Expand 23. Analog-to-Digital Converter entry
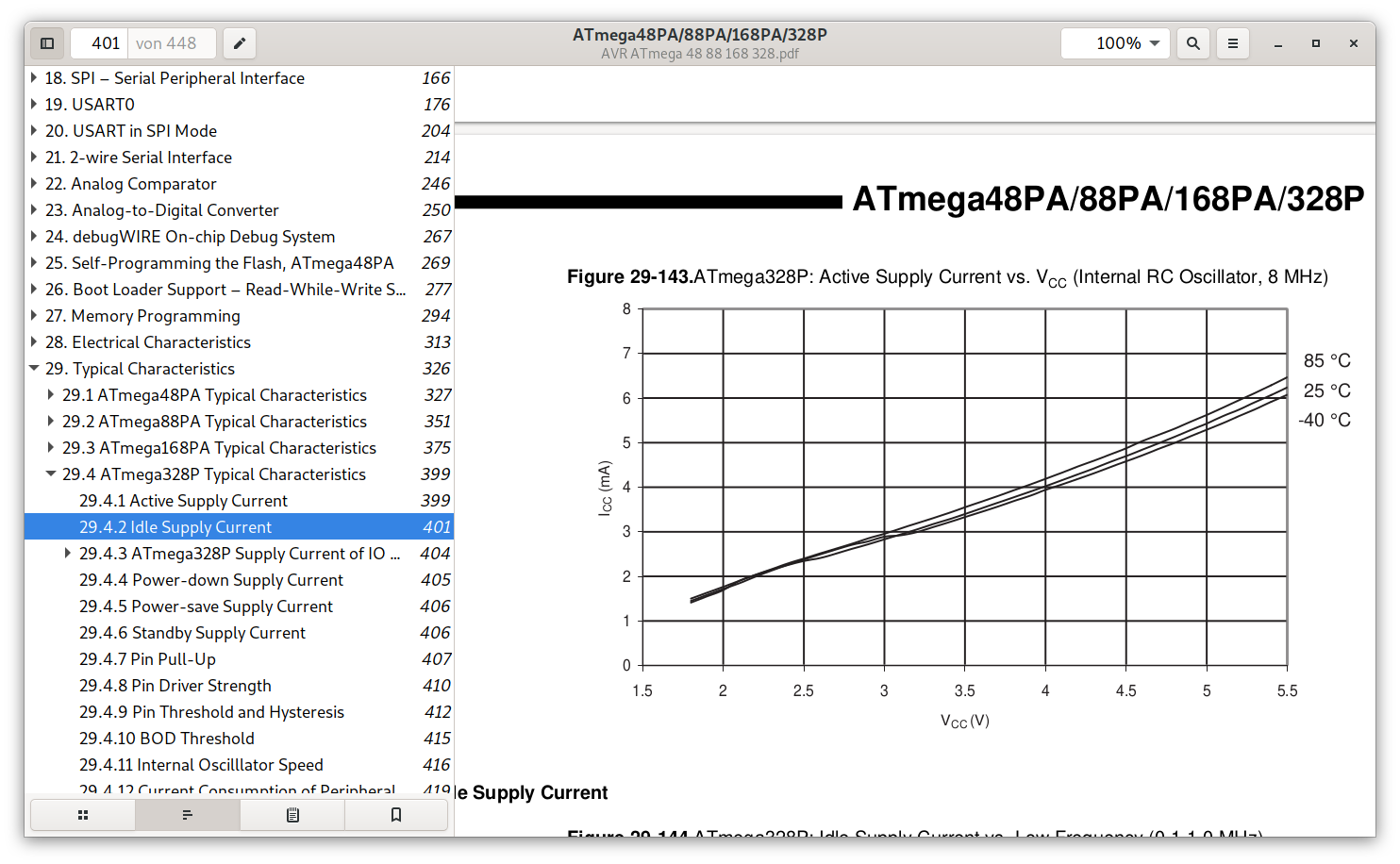Viewport: 1400px width, 864px height. click(x=34, y=210)
